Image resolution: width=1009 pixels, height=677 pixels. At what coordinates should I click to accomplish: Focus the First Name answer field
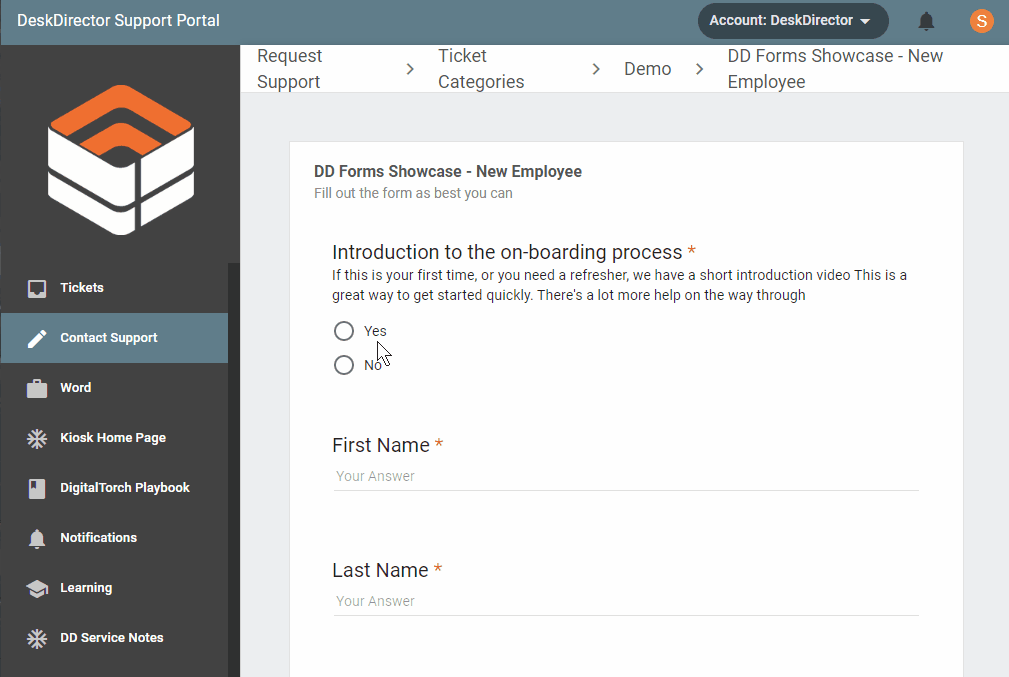click(x=625, y=477)
